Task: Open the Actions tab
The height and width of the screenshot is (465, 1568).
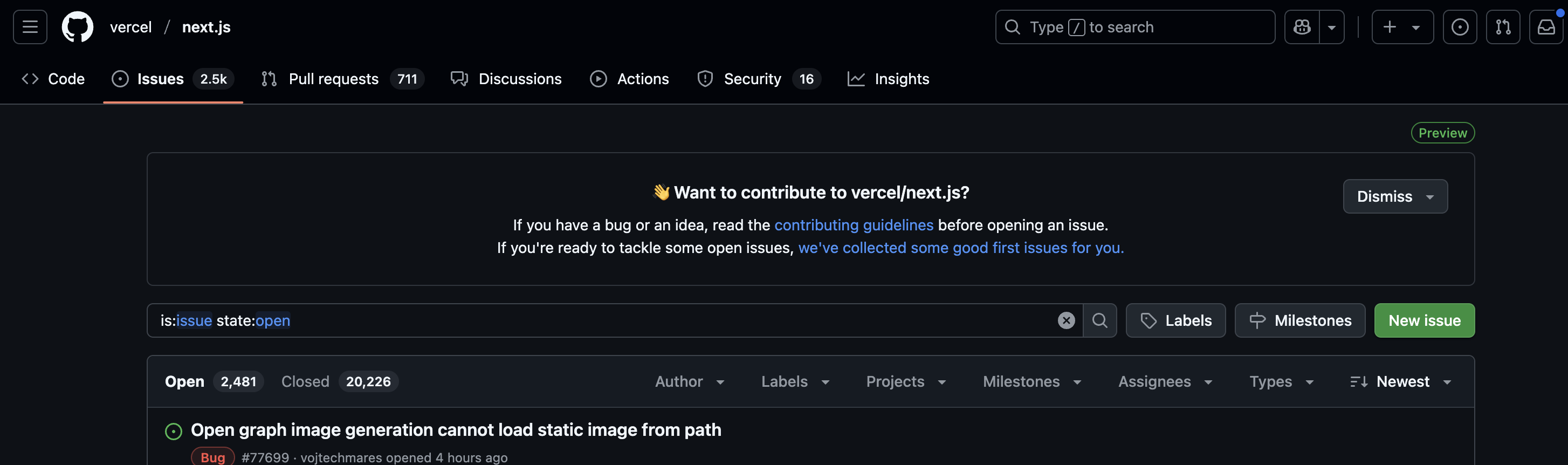Action: tap(629, 79)
